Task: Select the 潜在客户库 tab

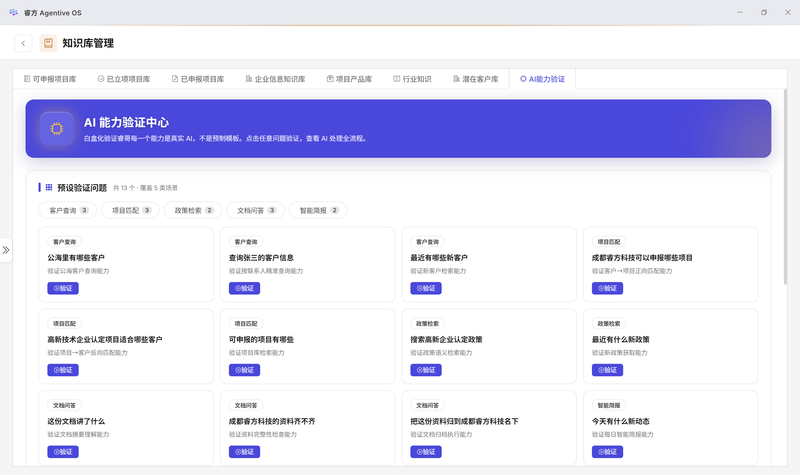Action: click(476, 79)
